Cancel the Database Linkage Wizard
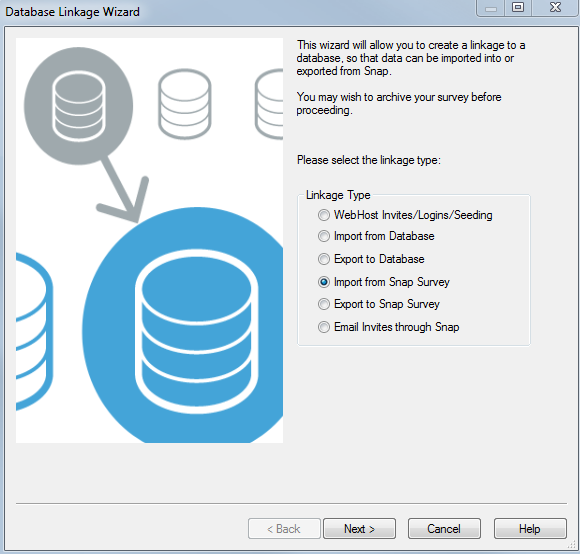This screenshot has width=580, height=554. [444, 528]
